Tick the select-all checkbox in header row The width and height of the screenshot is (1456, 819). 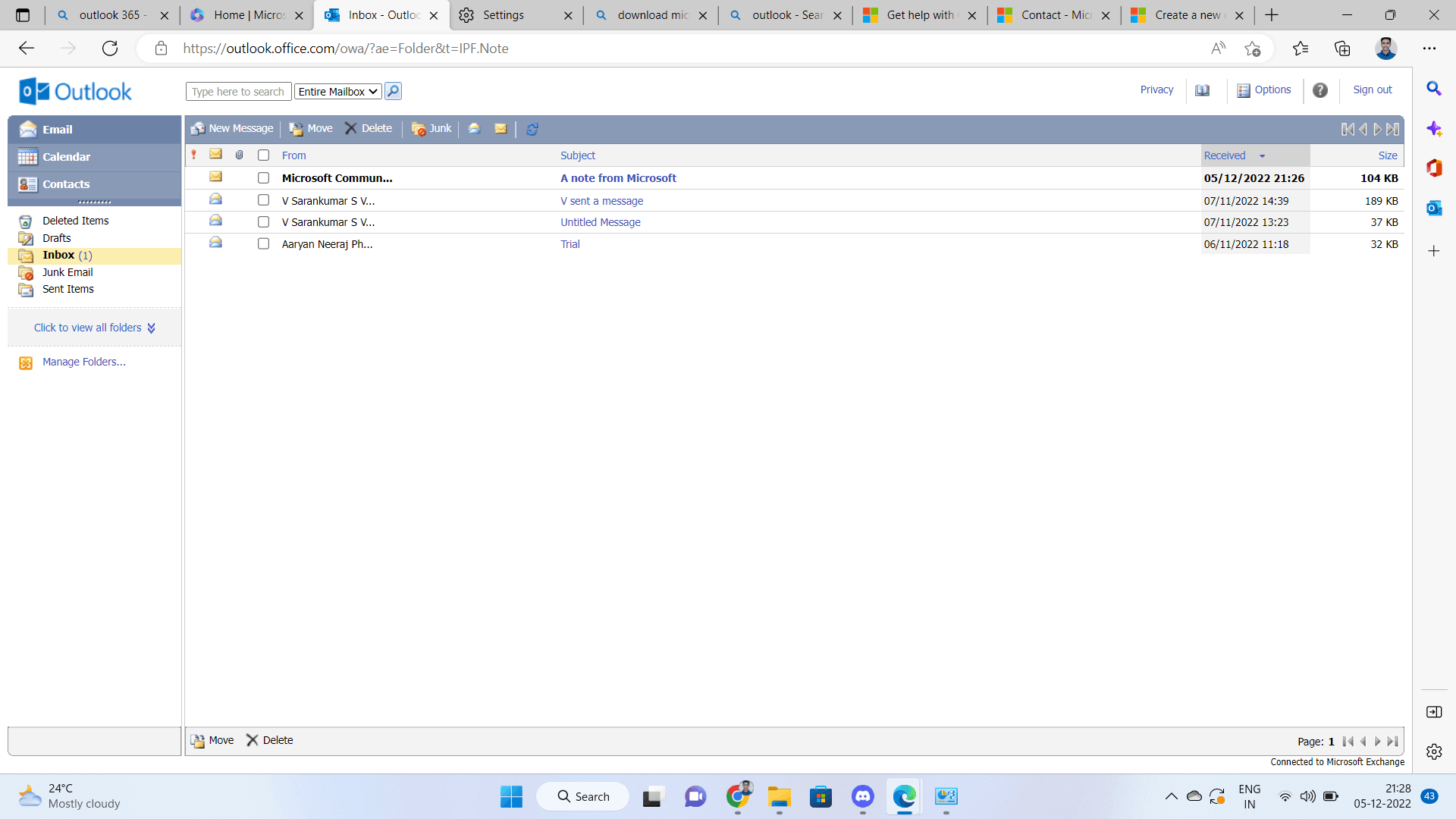[263, 155]
